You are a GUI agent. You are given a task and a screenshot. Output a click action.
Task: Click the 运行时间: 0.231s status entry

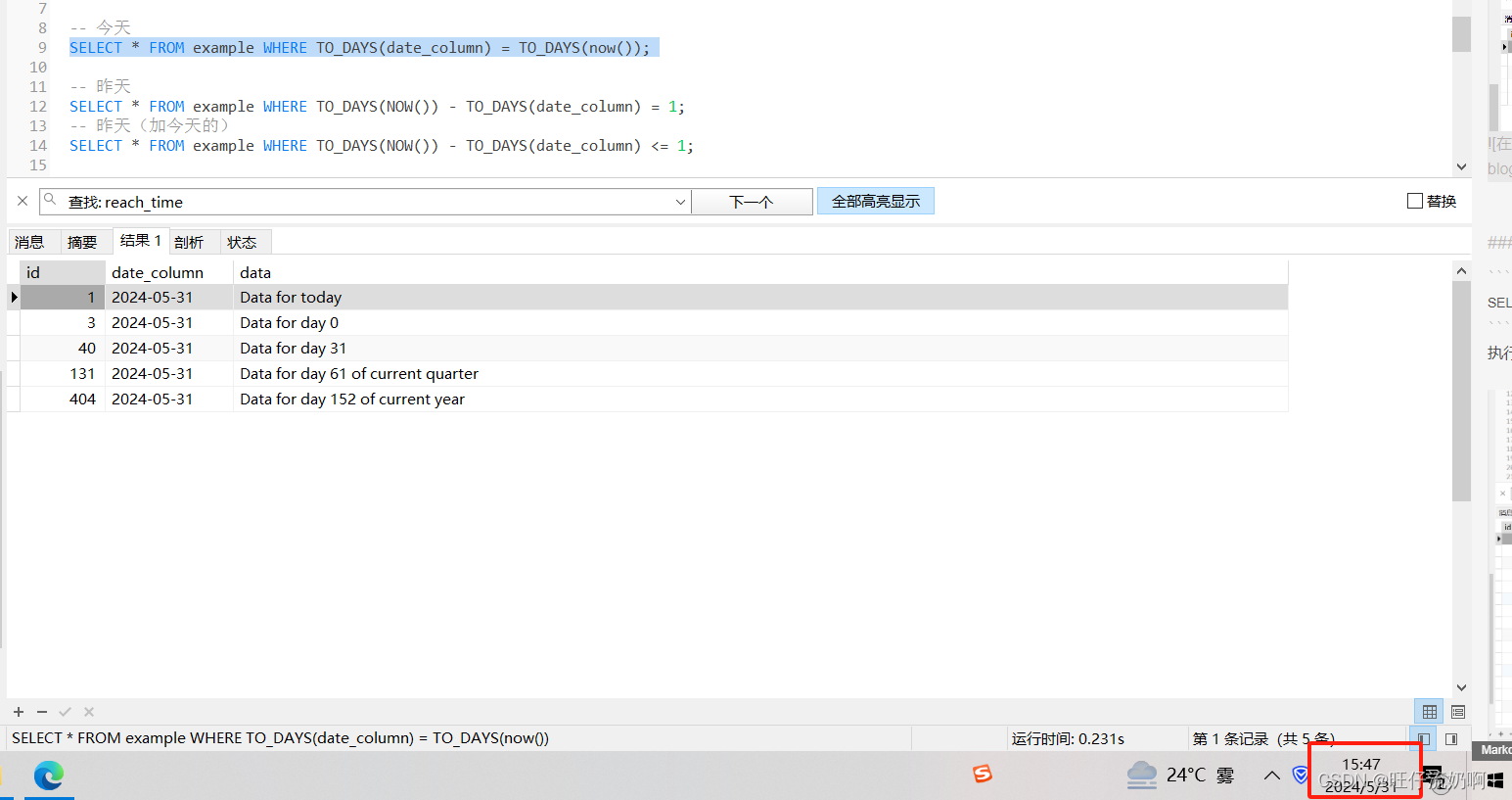(1068, 739)
